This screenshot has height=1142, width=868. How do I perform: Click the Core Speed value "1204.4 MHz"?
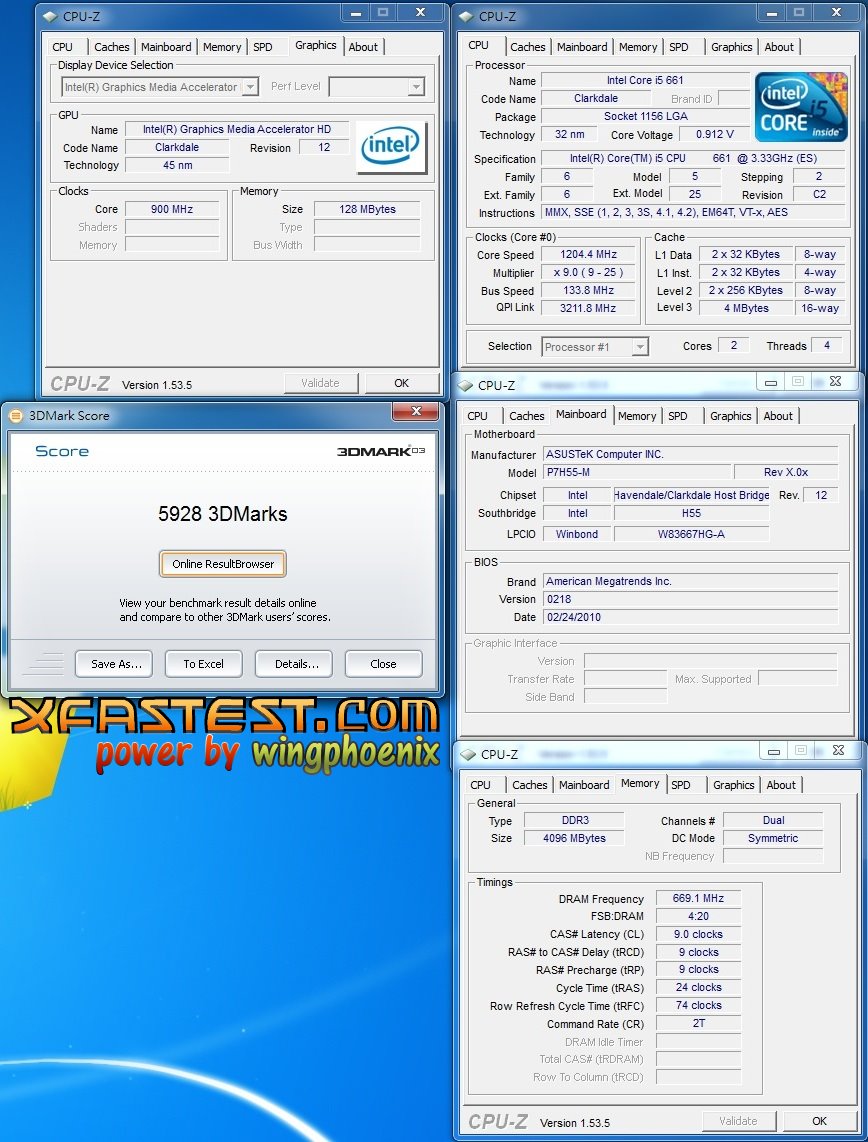(x=588, y=255)
